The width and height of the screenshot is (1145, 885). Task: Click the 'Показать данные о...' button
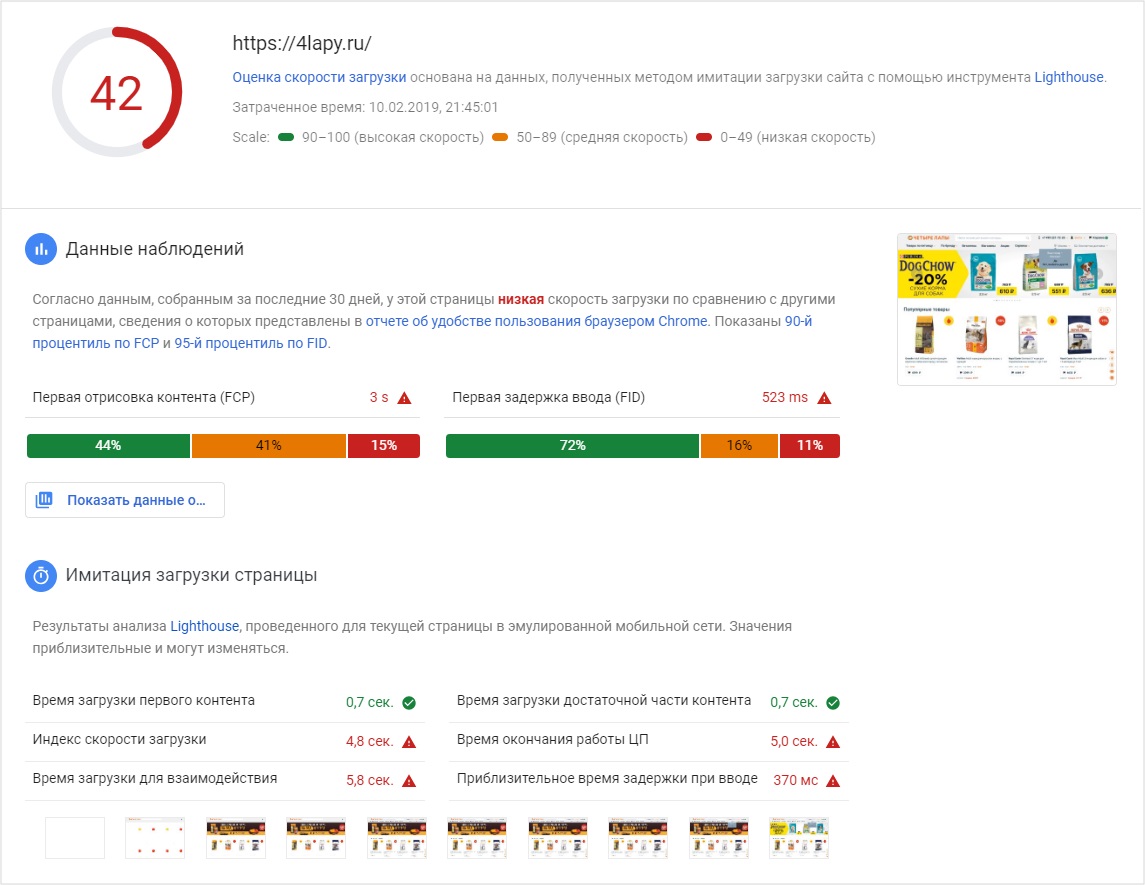pos(125,500)
